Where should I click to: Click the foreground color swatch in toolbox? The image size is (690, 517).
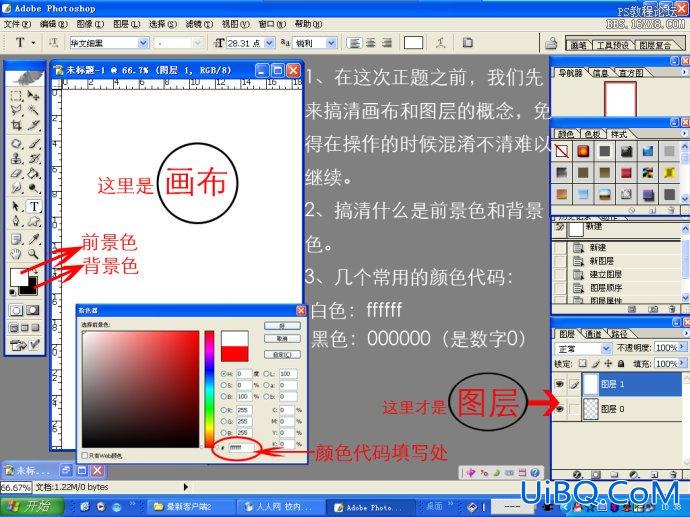coord(17,277)
